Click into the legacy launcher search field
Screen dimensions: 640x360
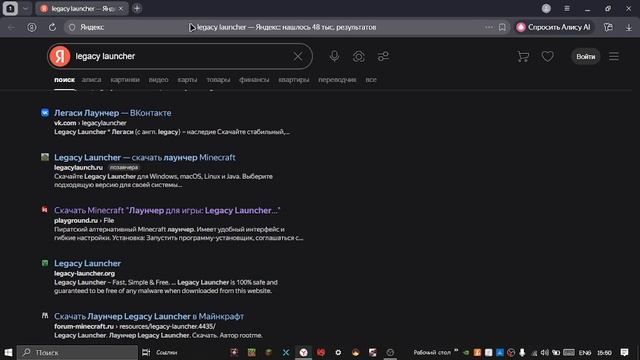coord(180,56)
